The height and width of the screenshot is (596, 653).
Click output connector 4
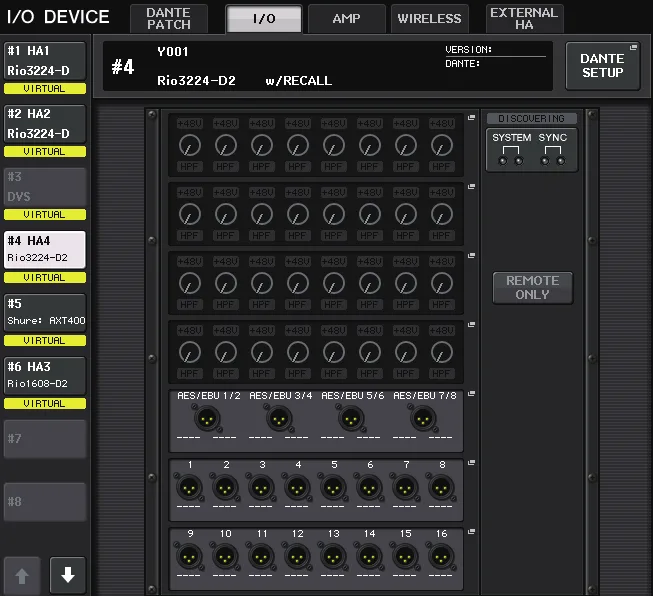click(297, 487)
